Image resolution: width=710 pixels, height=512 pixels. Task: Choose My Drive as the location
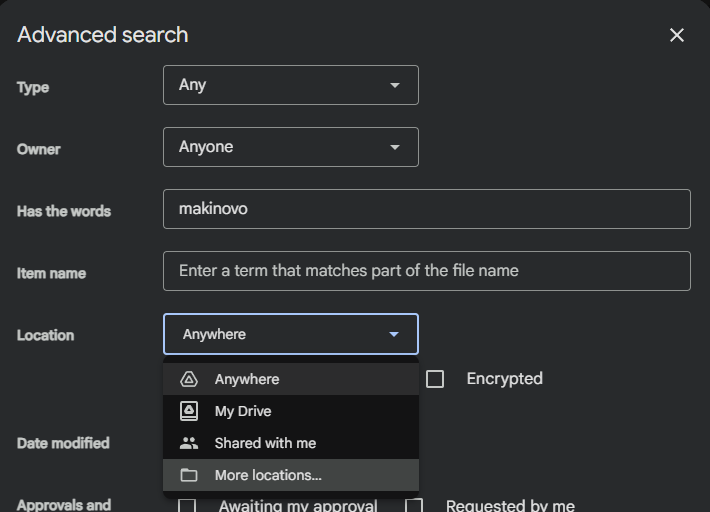243,411
